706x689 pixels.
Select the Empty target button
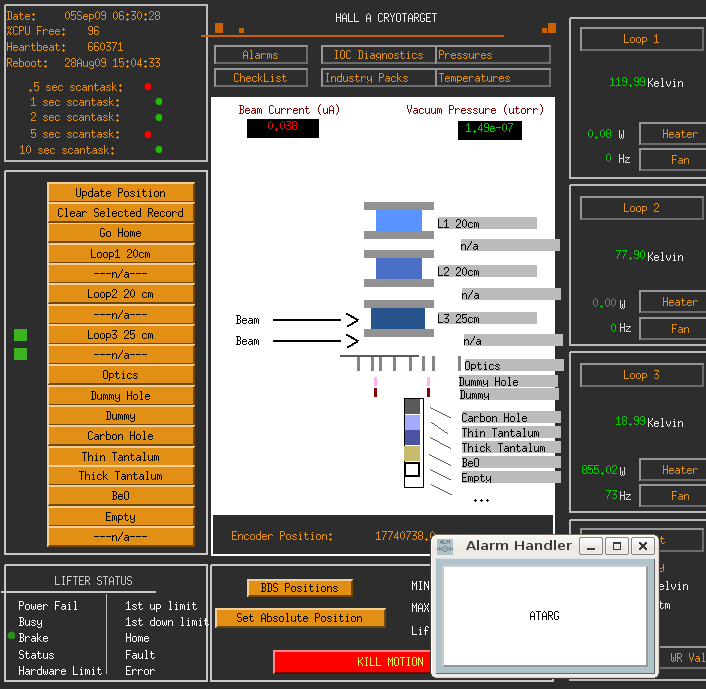[121, 517]
